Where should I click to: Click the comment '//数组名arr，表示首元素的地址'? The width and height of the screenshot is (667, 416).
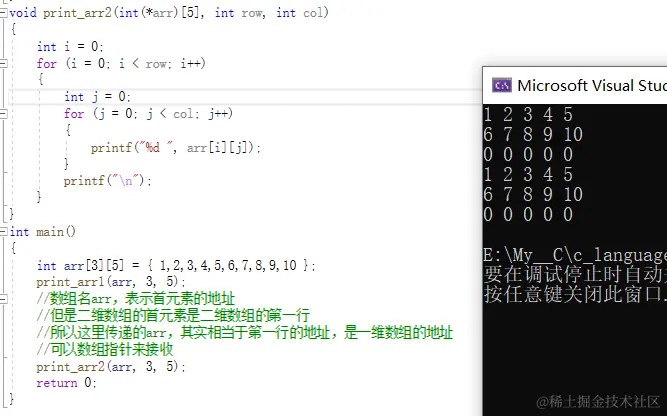(136, 299)
